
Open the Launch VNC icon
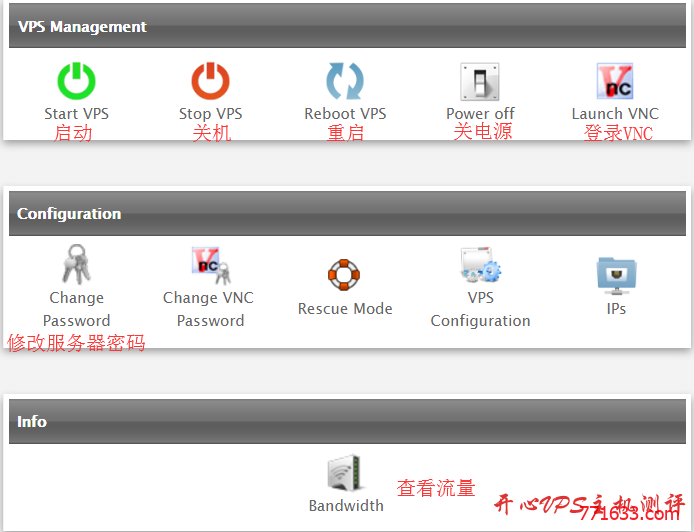tap(615, 81)
